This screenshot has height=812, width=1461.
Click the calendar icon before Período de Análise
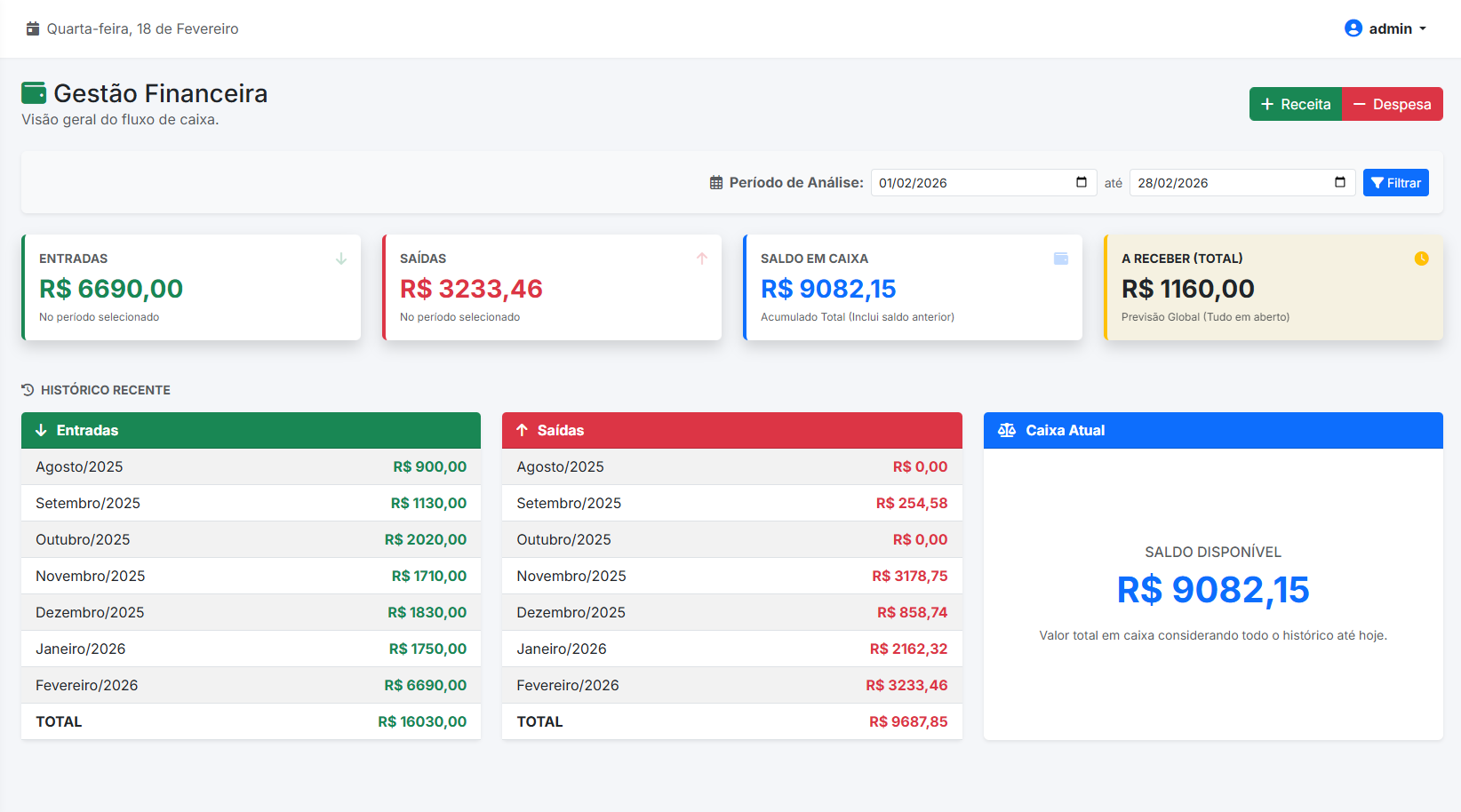(x=715, y=182)
